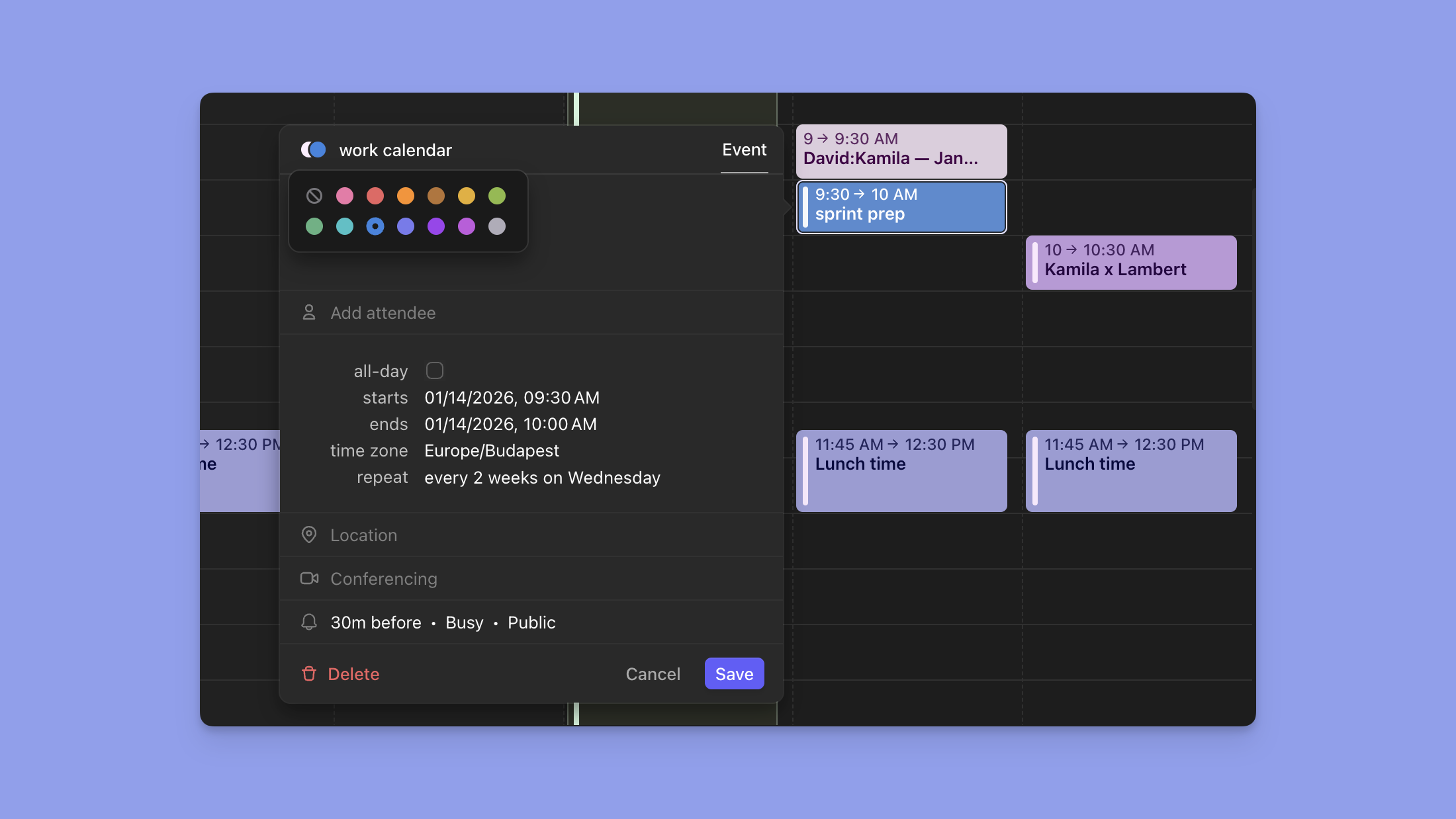The height and width of the screenshot is (819, 1456).
Task: Change the Europe/Budapest time zone
Action: coord(491,451)
